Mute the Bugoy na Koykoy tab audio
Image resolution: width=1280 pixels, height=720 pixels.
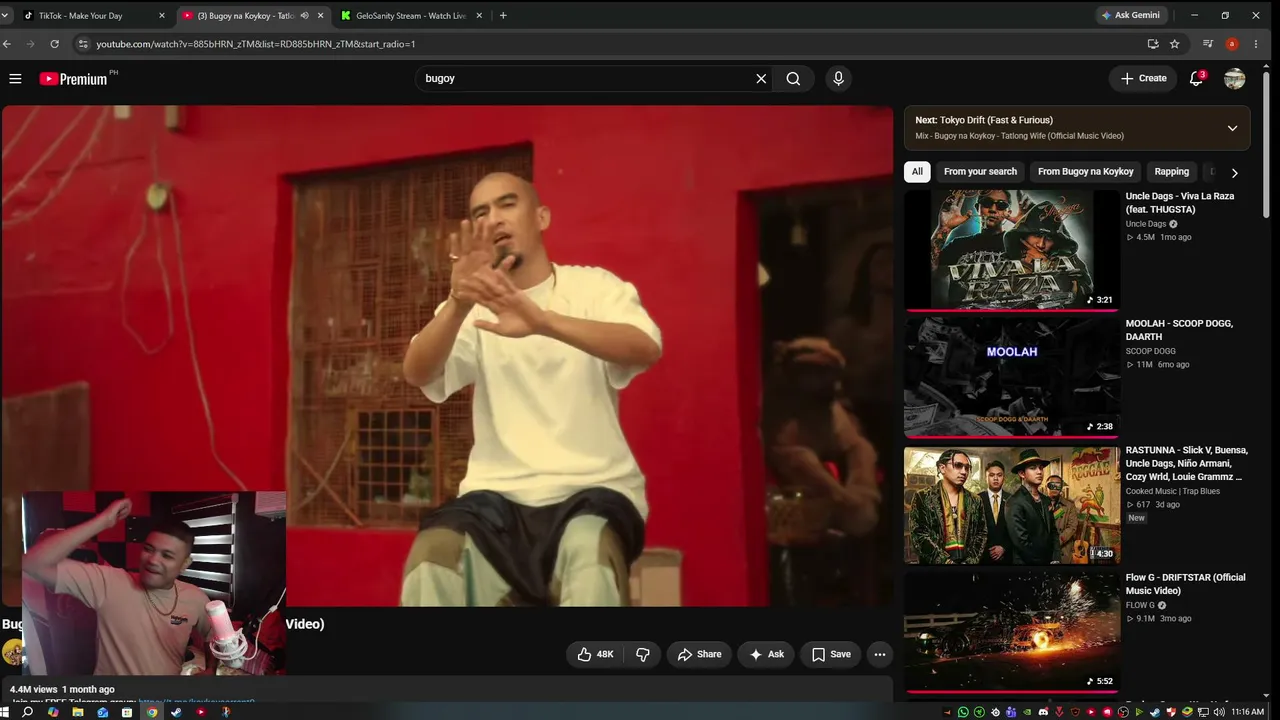point(304,16)
